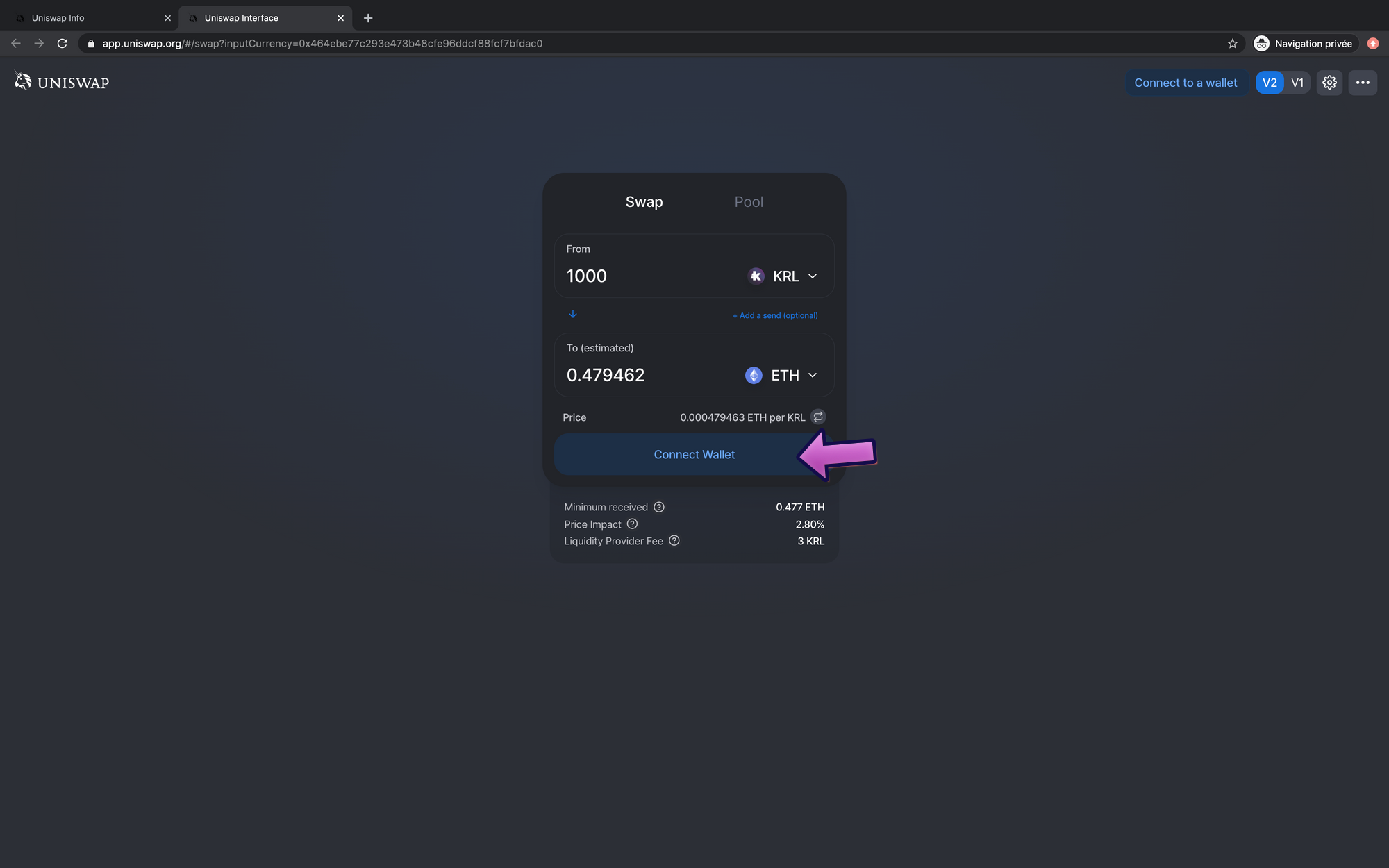Image resolution: width=1389 pixels, height=868 pixels.
Task: Click the 2.80% price impact value
Action: [810, 524]
